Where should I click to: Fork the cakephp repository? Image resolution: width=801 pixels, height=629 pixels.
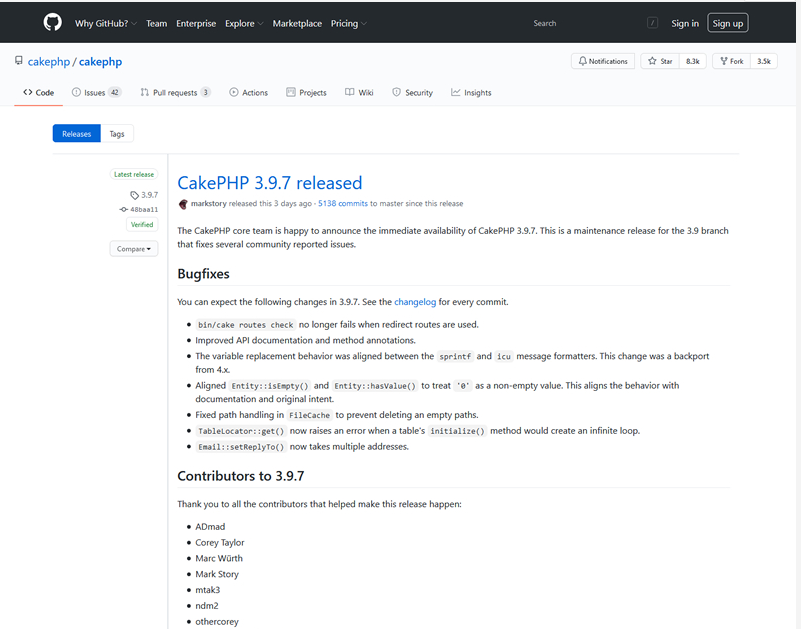(x=732, y=61)
